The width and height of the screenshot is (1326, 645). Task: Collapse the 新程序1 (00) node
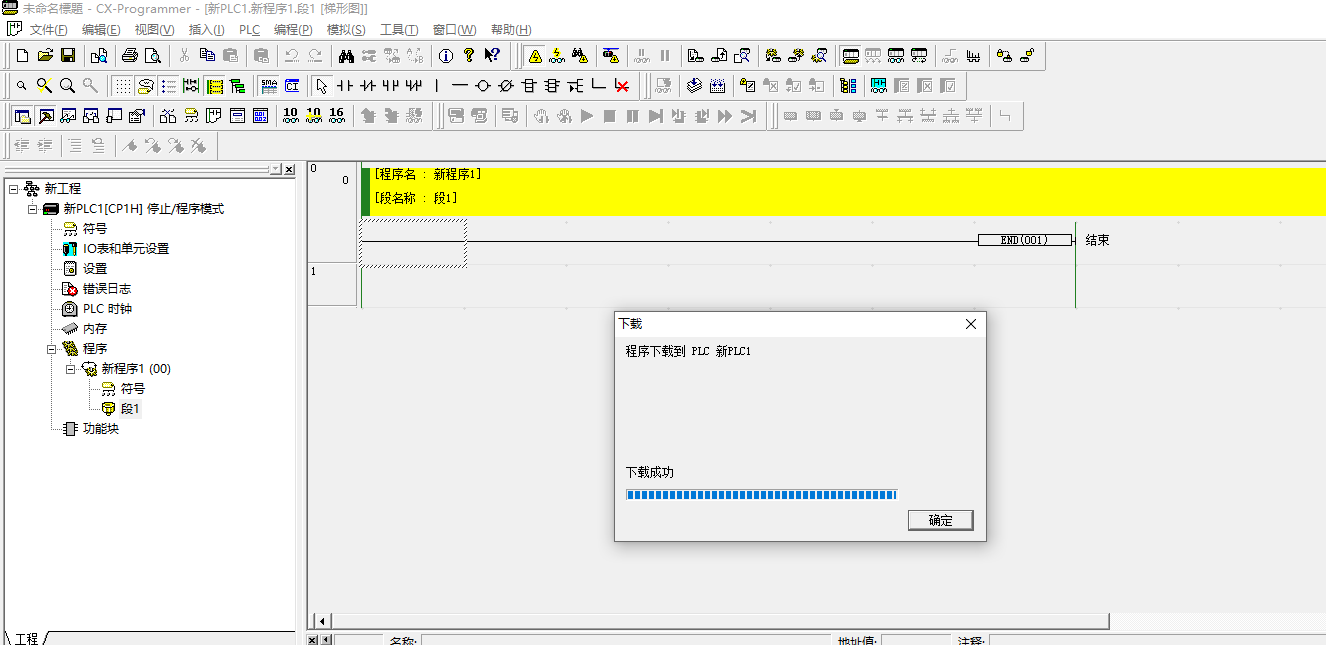[71, 369]
